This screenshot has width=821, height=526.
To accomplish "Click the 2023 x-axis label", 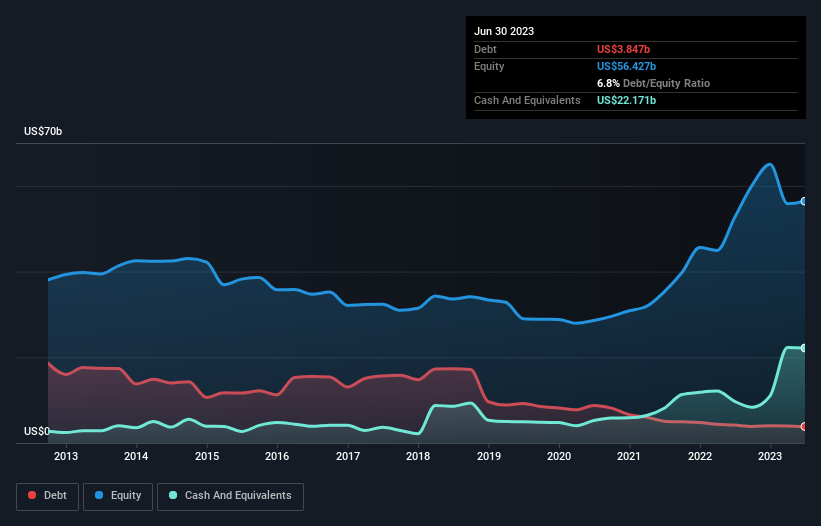I will coord(770,456).
